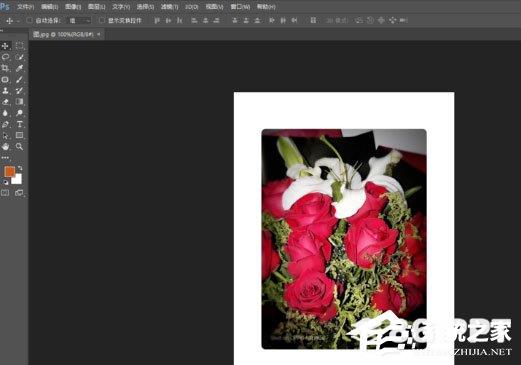Select the History Brush tool
The height and width of the screenshot is (365, 521).
pyautogui.click(x=20, y=91)
